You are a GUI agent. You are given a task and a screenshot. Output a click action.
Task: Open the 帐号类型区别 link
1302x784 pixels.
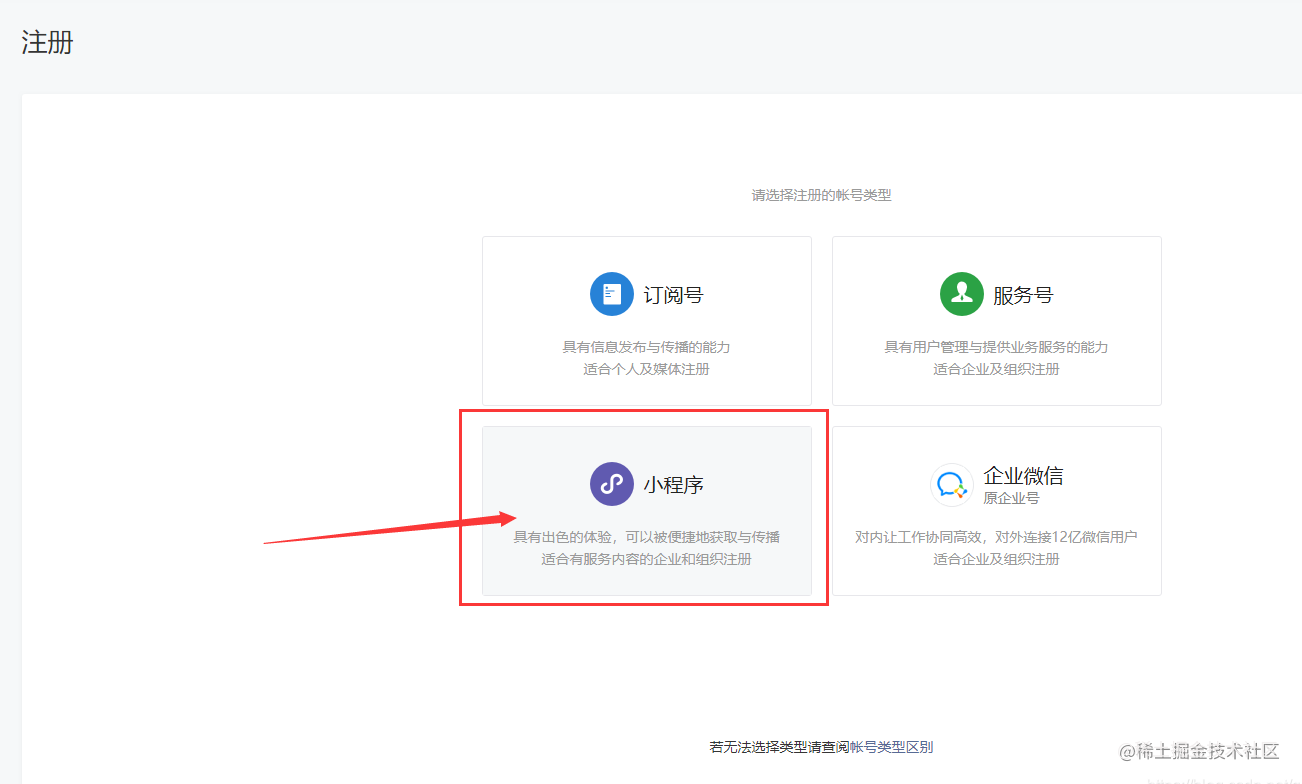891,747
